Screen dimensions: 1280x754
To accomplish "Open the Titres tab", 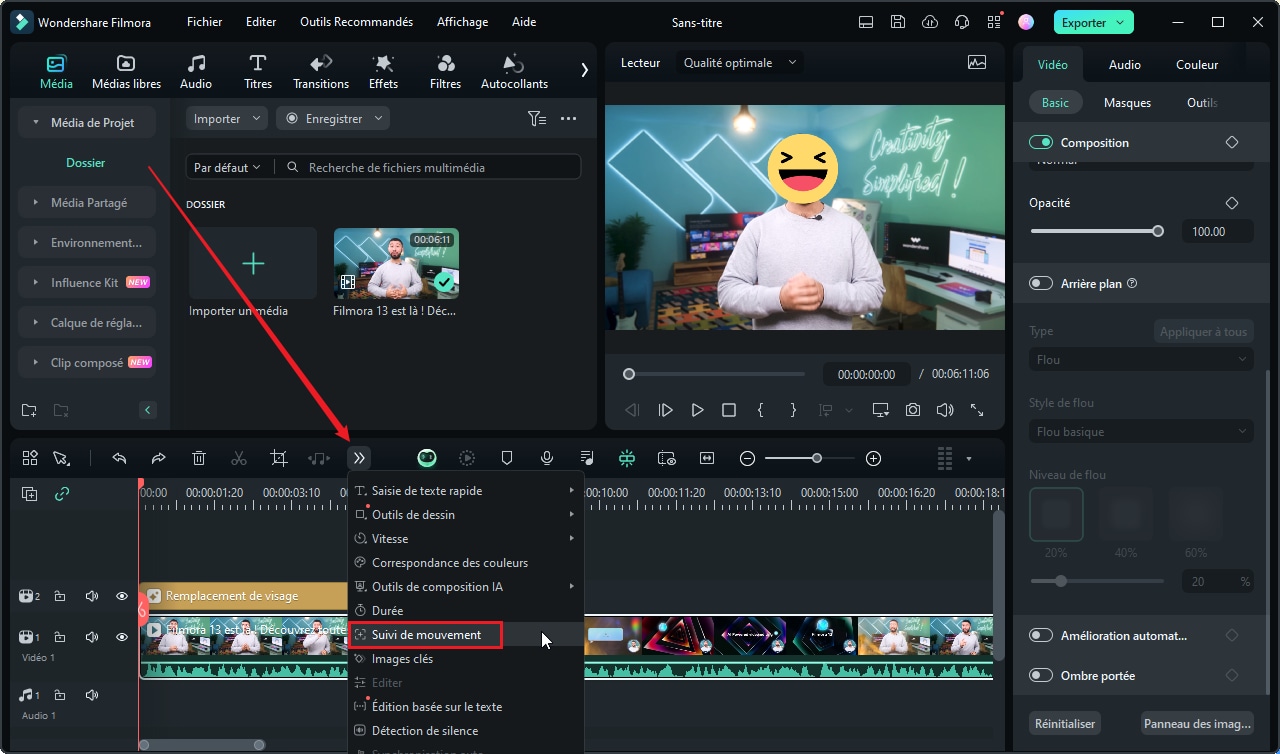I will point(258,72).
